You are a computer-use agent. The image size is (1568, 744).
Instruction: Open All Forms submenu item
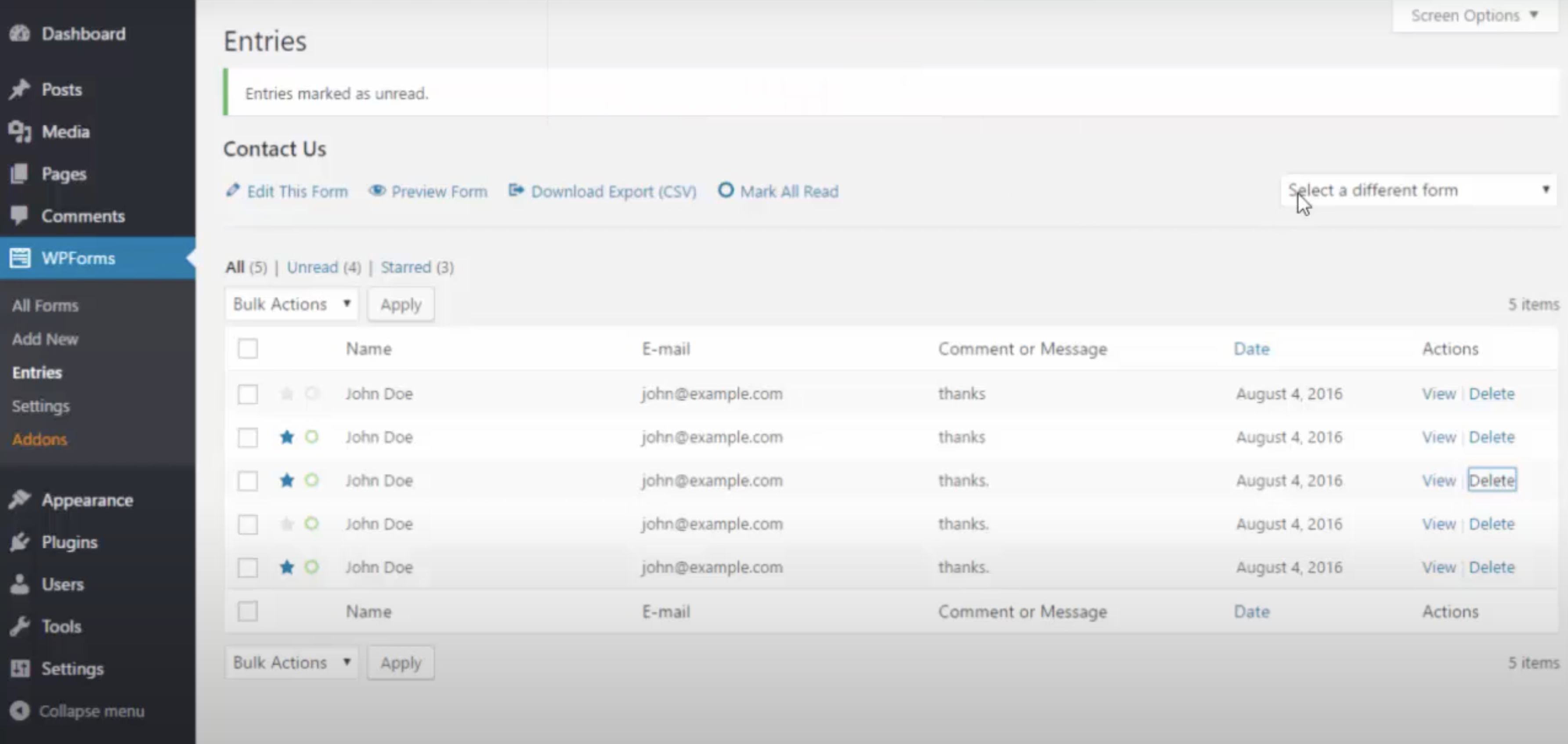tap(45, 306)
